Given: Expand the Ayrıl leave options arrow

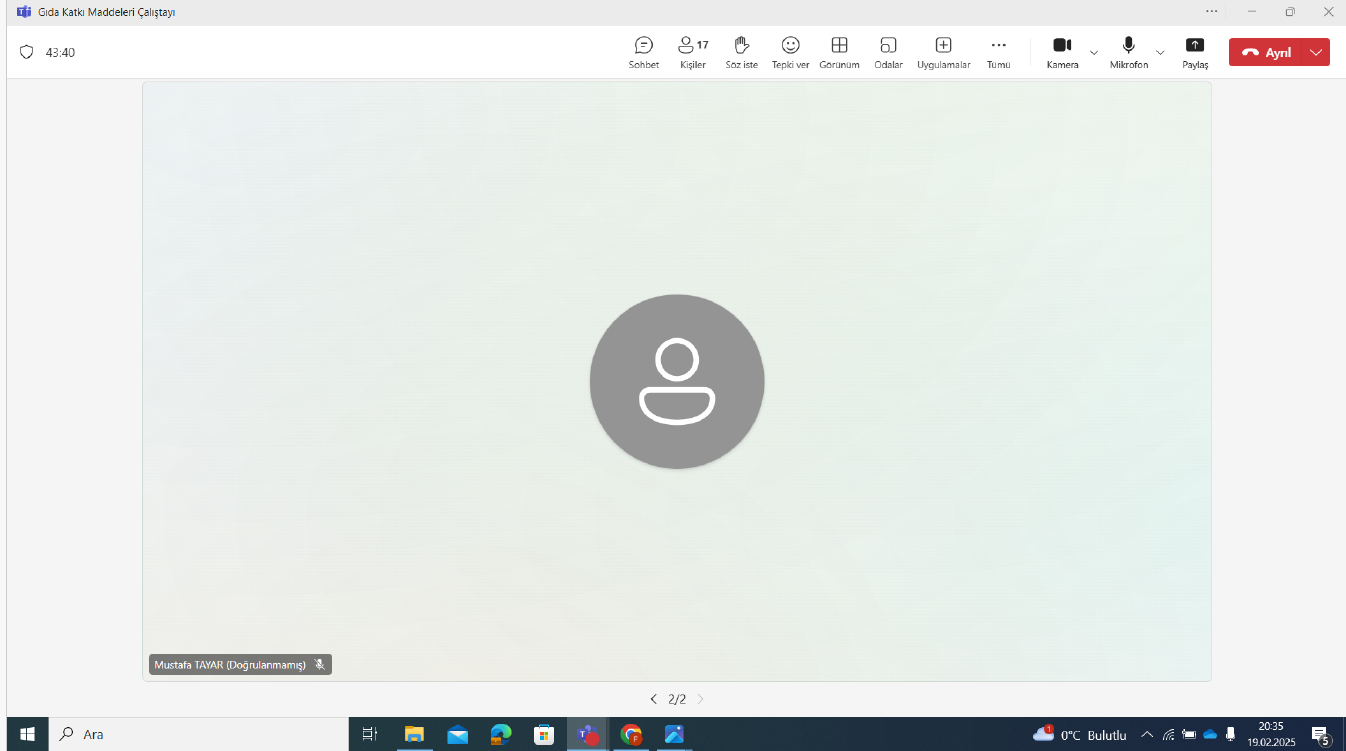Looking at the screenshot, I should [x=1317, y=53].
